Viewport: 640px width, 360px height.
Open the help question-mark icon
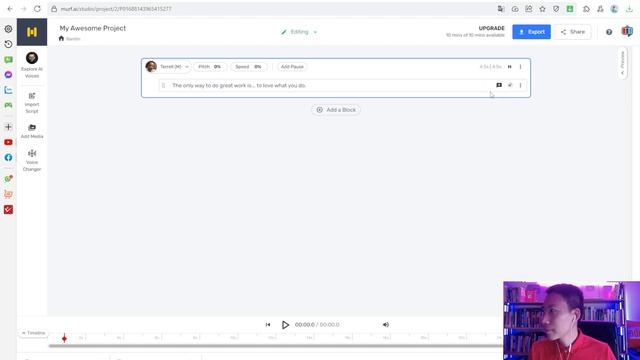609,32
